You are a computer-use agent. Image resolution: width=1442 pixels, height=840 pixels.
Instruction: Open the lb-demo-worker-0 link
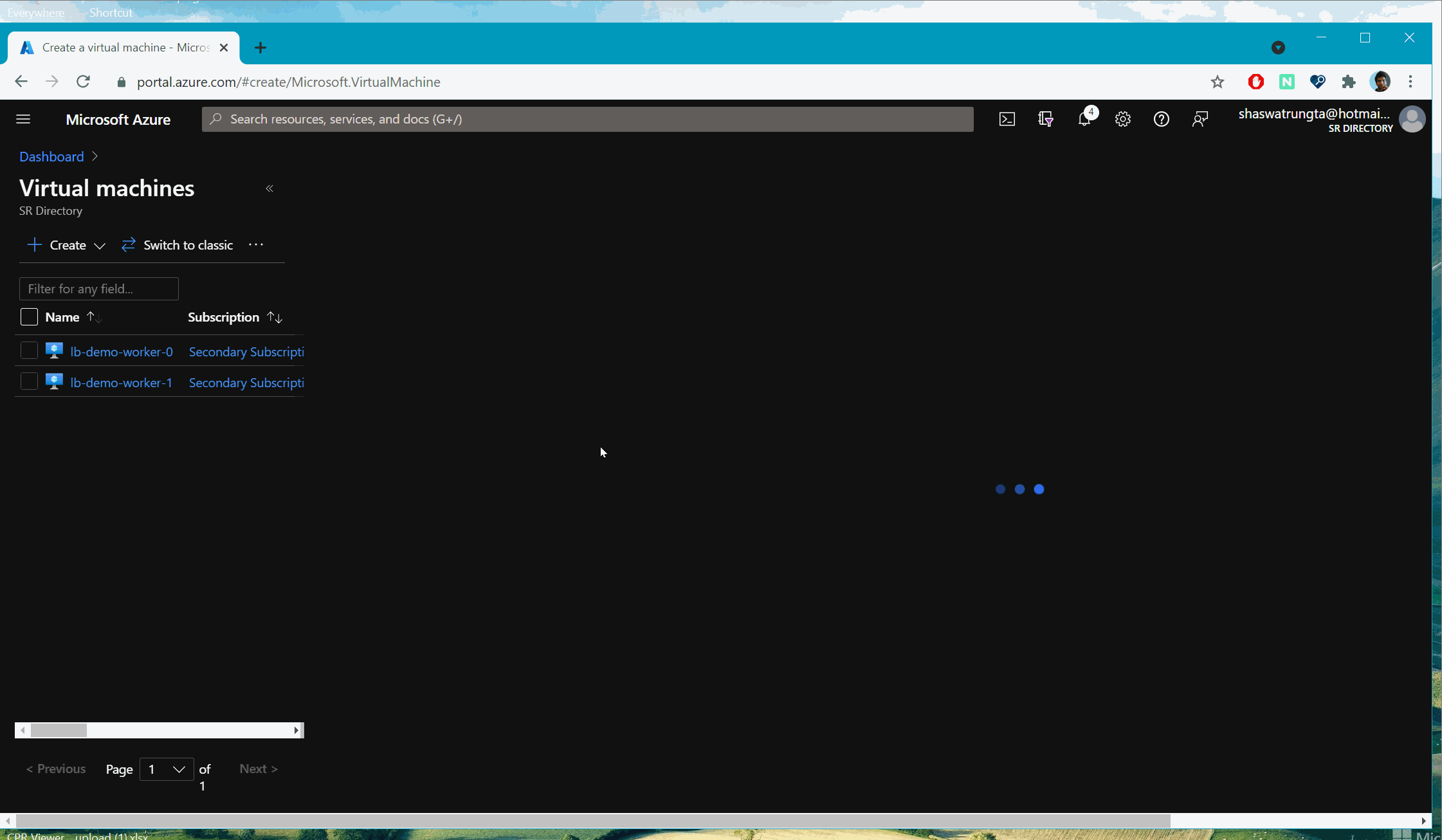tap(122, 352)
